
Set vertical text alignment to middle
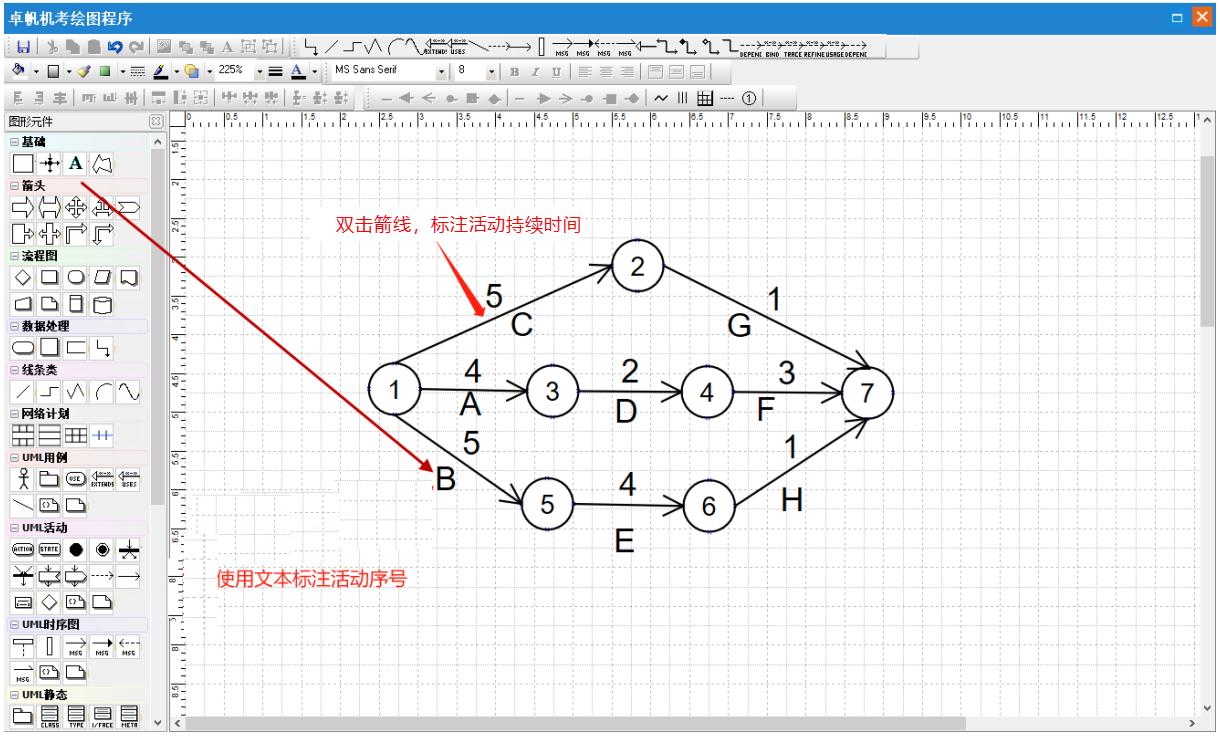pyautogui.click(x=677, y=72)
